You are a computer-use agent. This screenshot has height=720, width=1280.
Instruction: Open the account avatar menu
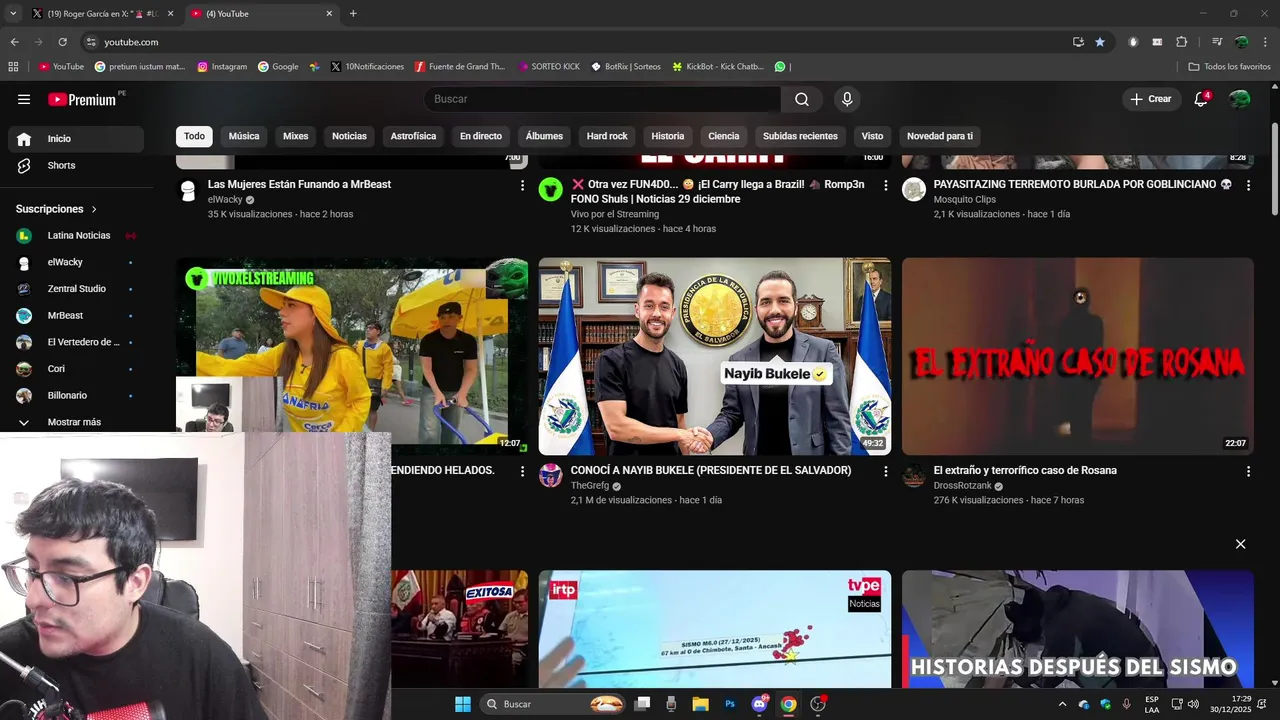coord(1240,99)
